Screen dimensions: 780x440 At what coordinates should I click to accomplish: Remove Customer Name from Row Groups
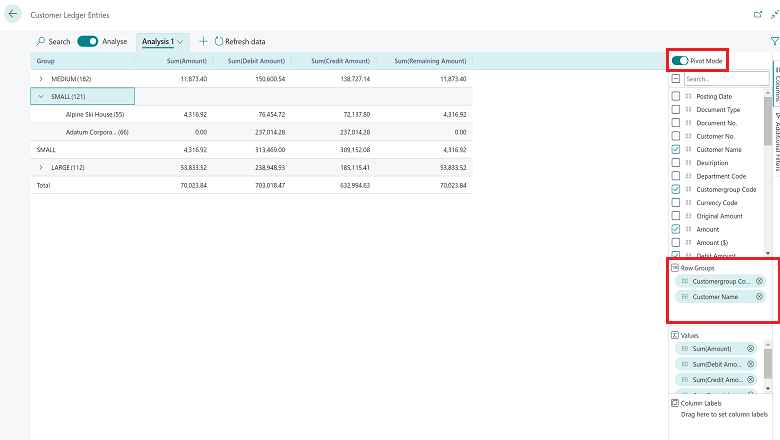[759, 296]
